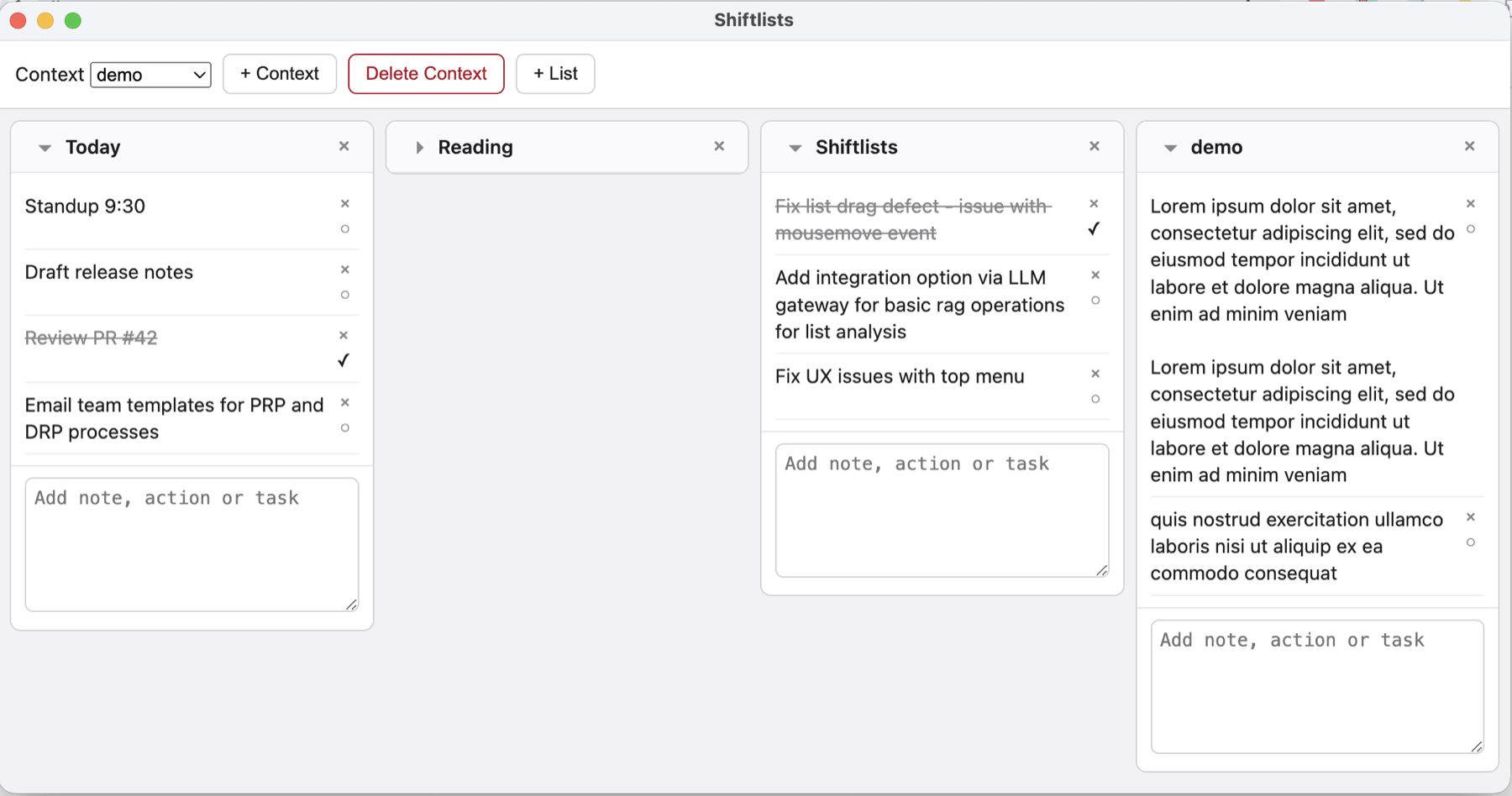Delete the first Lorem ipsum item
Image resolution: width=1512 pixels, height=796 pixels.
(x=1471, y=204)
